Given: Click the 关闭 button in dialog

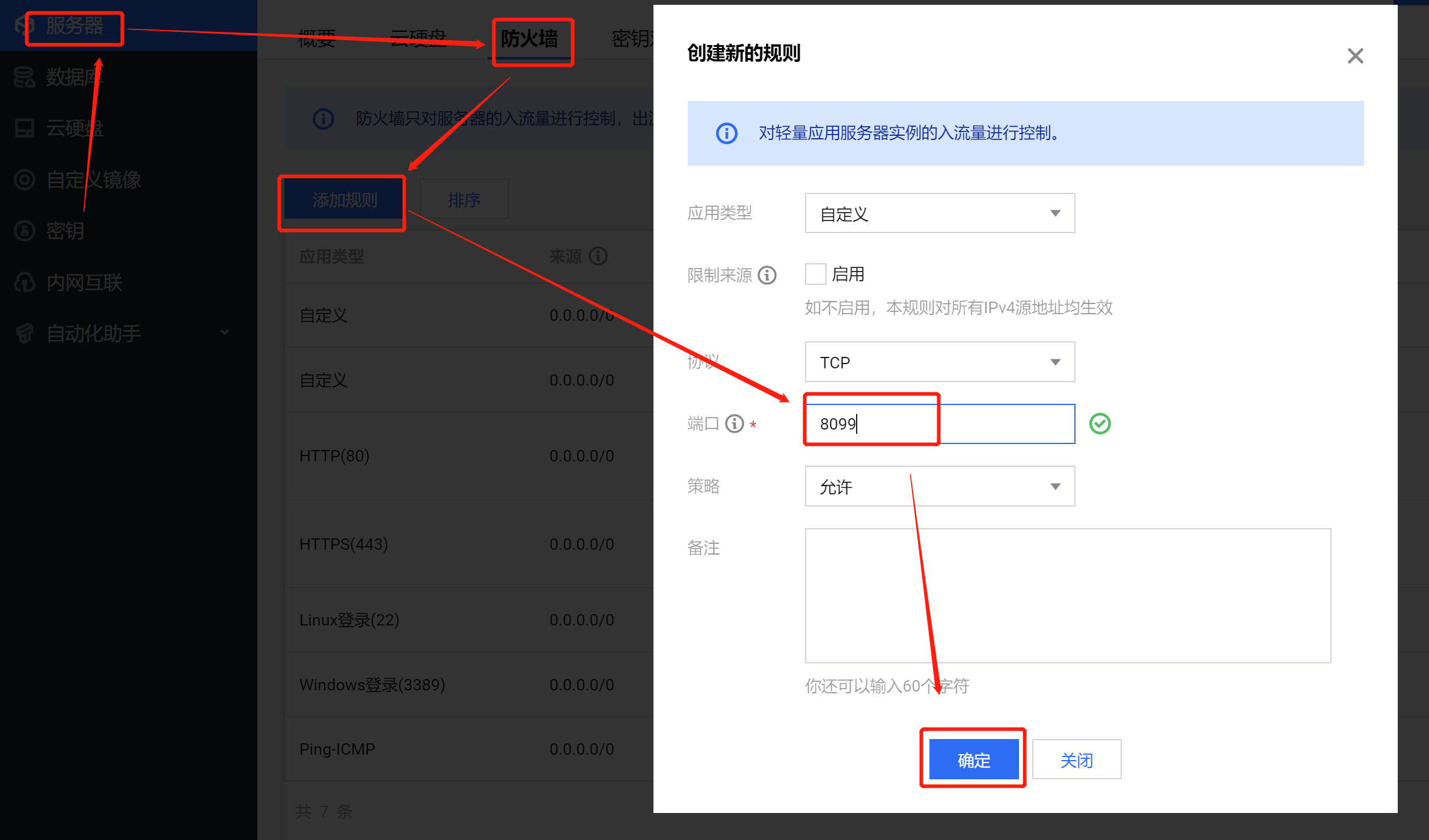Looking at the screenshot, I should pos(1076,759).
